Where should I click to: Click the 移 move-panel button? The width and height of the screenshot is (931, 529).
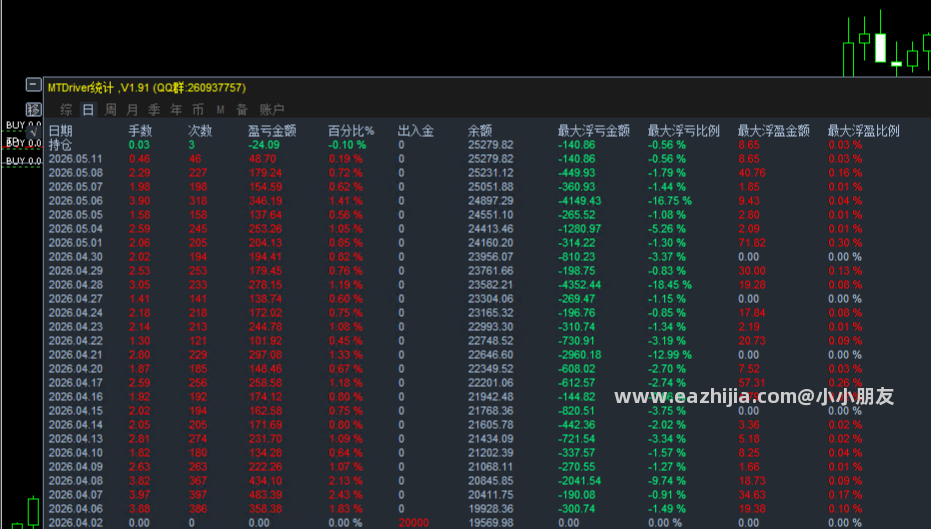click(x=34, y=109)
